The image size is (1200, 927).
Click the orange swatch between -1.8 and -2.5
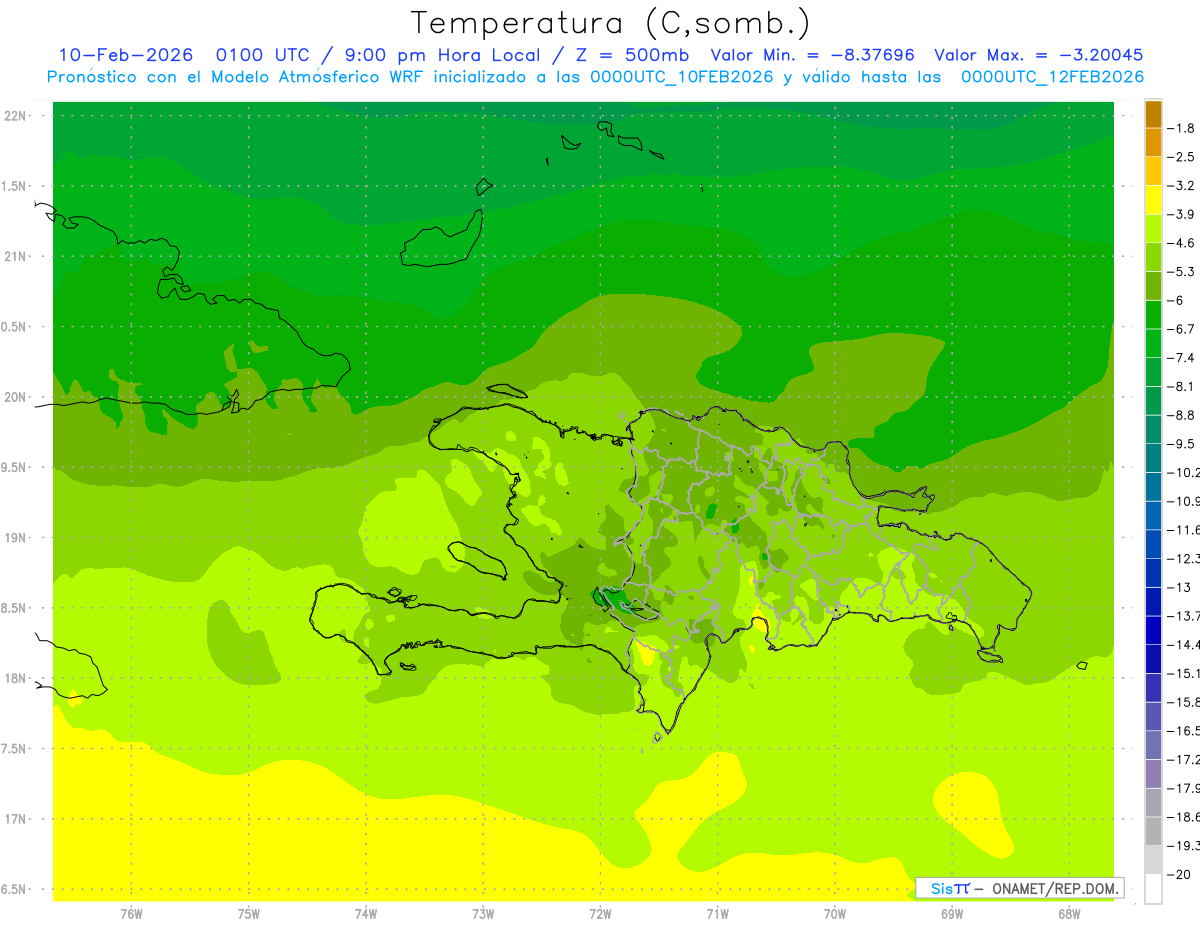1153,142
